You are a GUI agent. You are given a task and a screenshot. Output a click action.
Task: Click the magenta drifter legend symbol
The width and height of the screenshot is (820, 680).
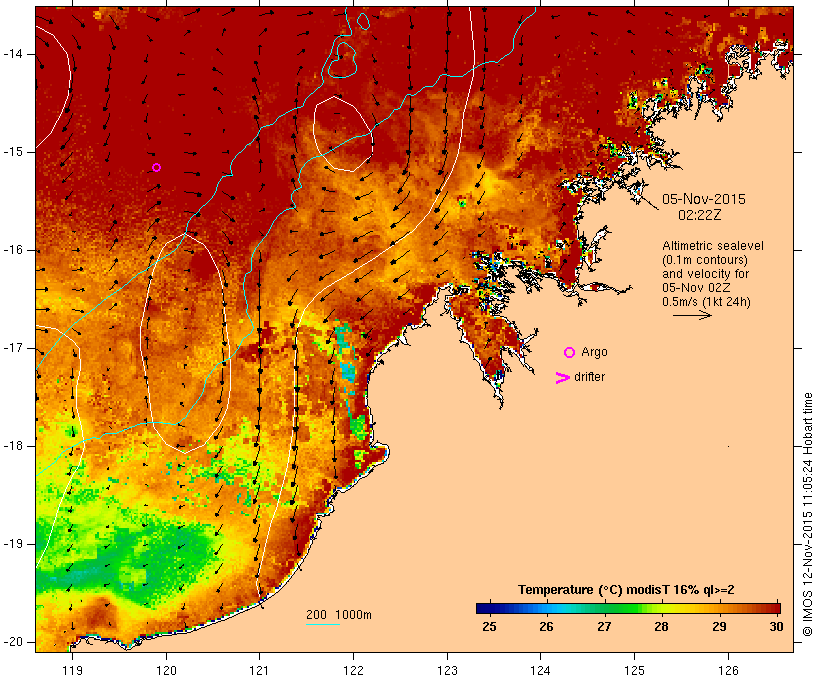563,378
